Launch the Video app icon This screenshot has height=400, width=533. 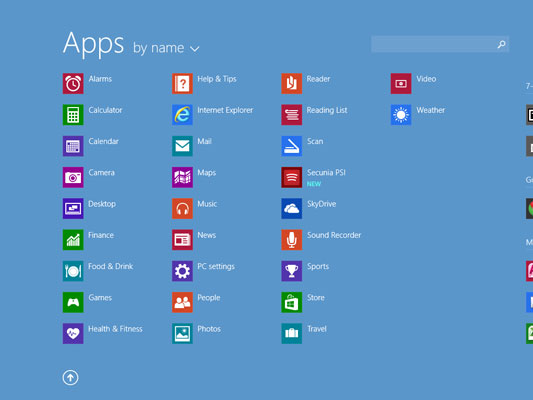[x=401, y=83]
